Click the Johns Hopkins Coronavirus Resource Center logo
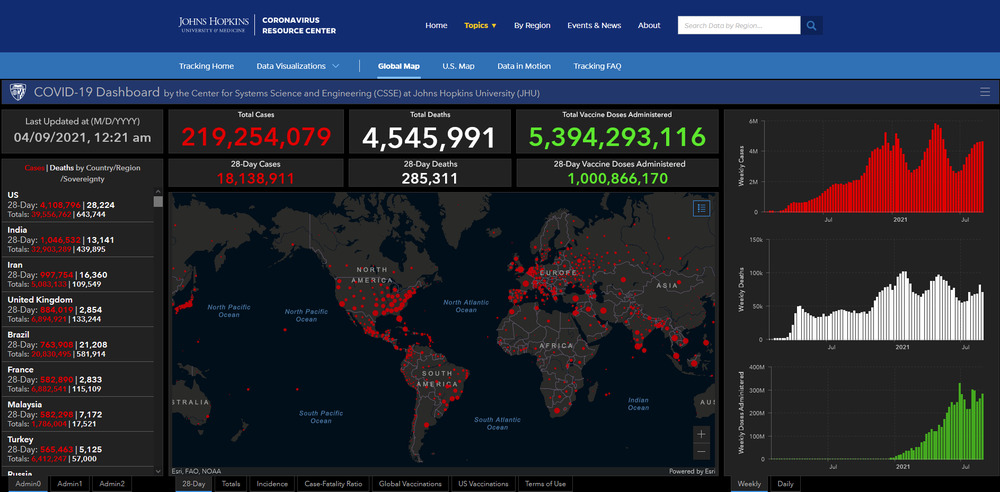 point(257,25)
